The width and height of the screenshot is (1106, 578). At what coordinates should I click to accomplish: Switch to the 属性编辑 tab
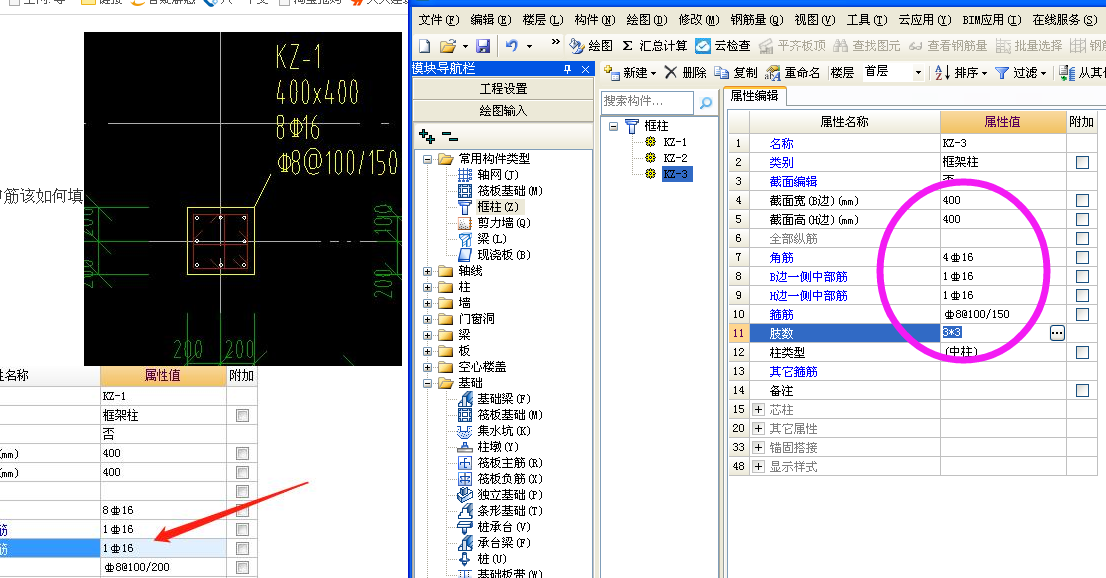coord(754,96)
